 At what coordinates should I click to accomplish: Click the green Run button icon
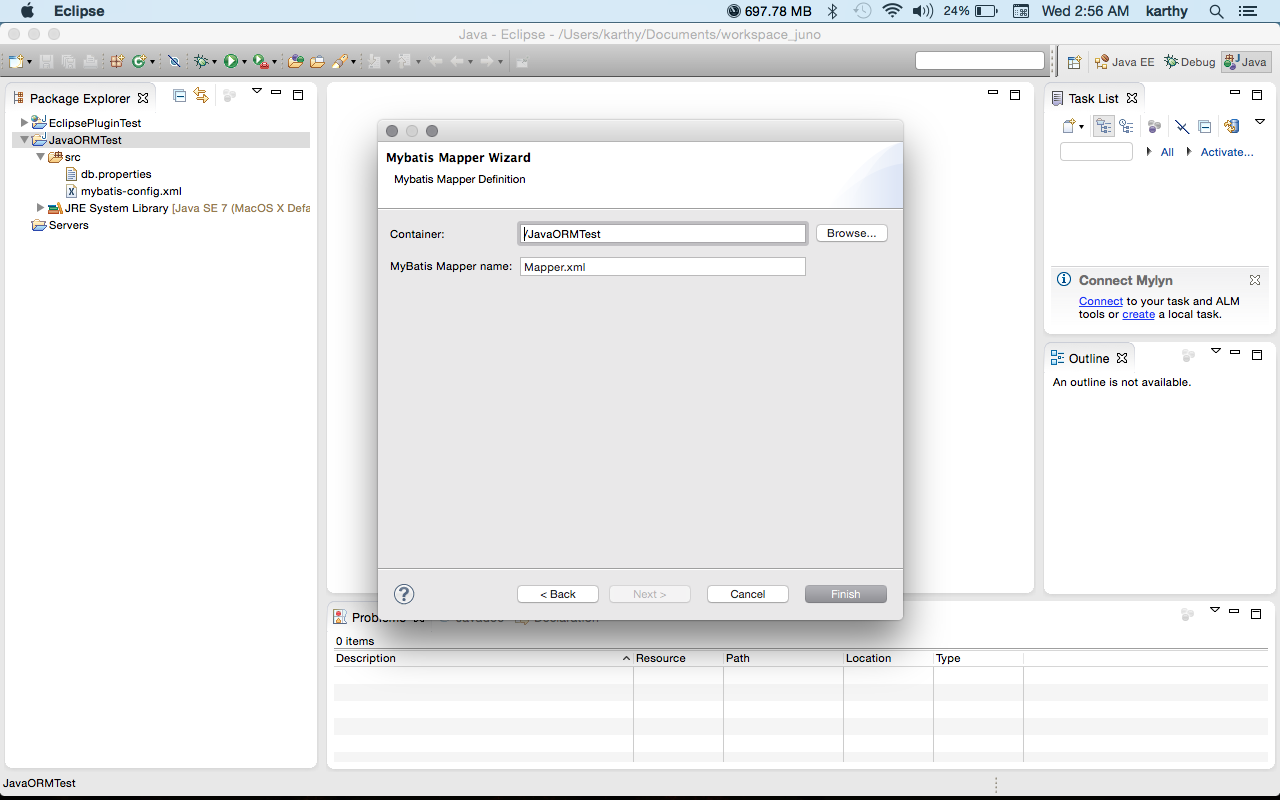[x=231, y=61]
